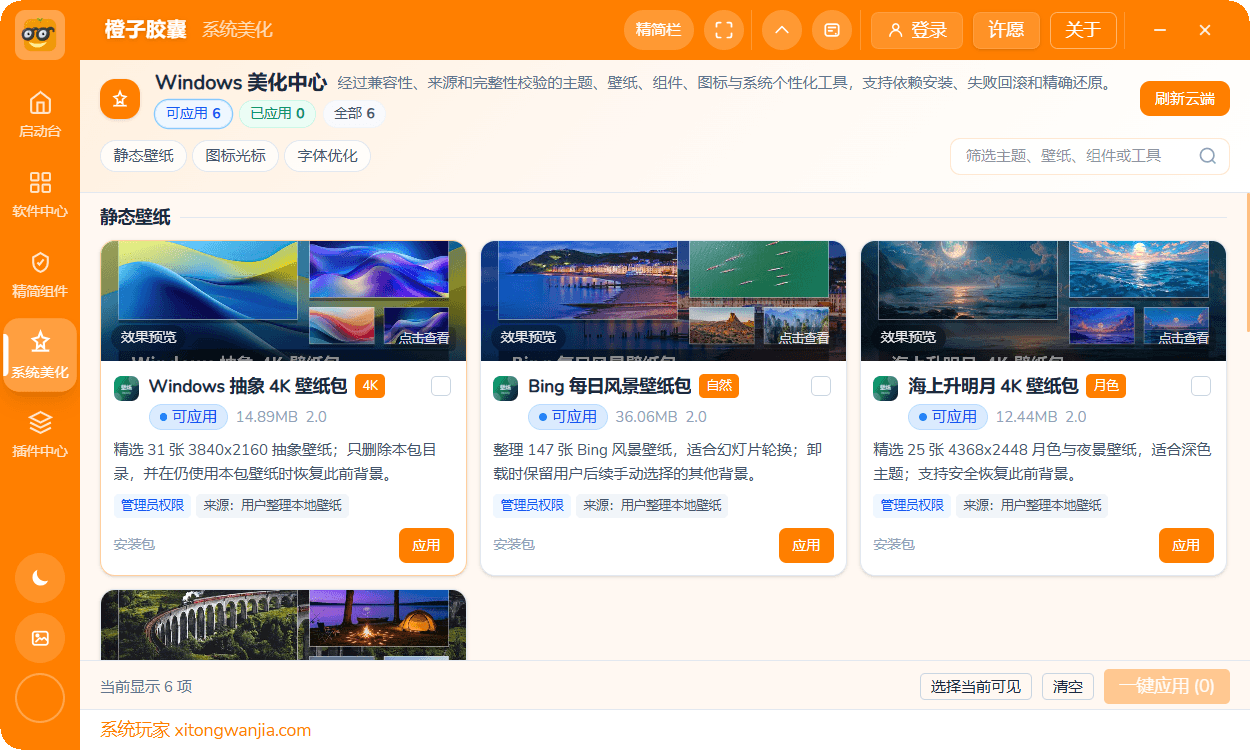This screenshot has width=1250, height=750.
Task: Click the Windows 抽象 4K 壁纸包 package icon
Action: coord(125,388)
